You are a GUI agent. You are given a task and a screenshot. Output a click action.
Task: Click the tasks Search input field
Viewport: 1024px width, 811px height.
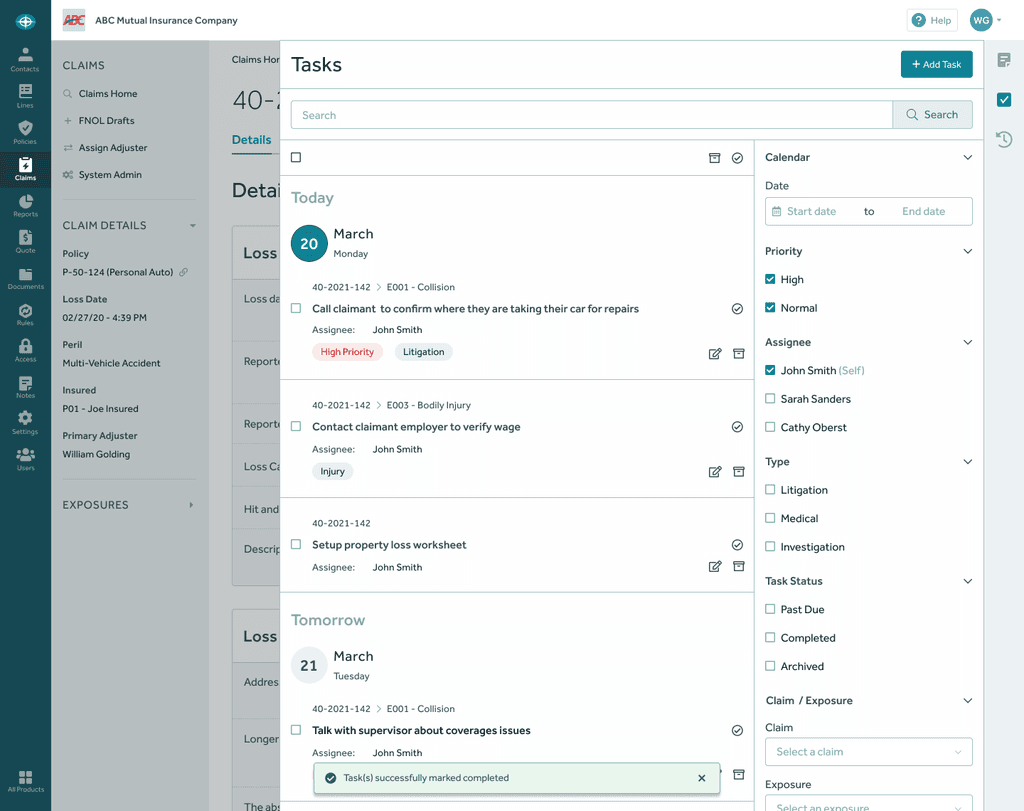[x=592, y=115]
